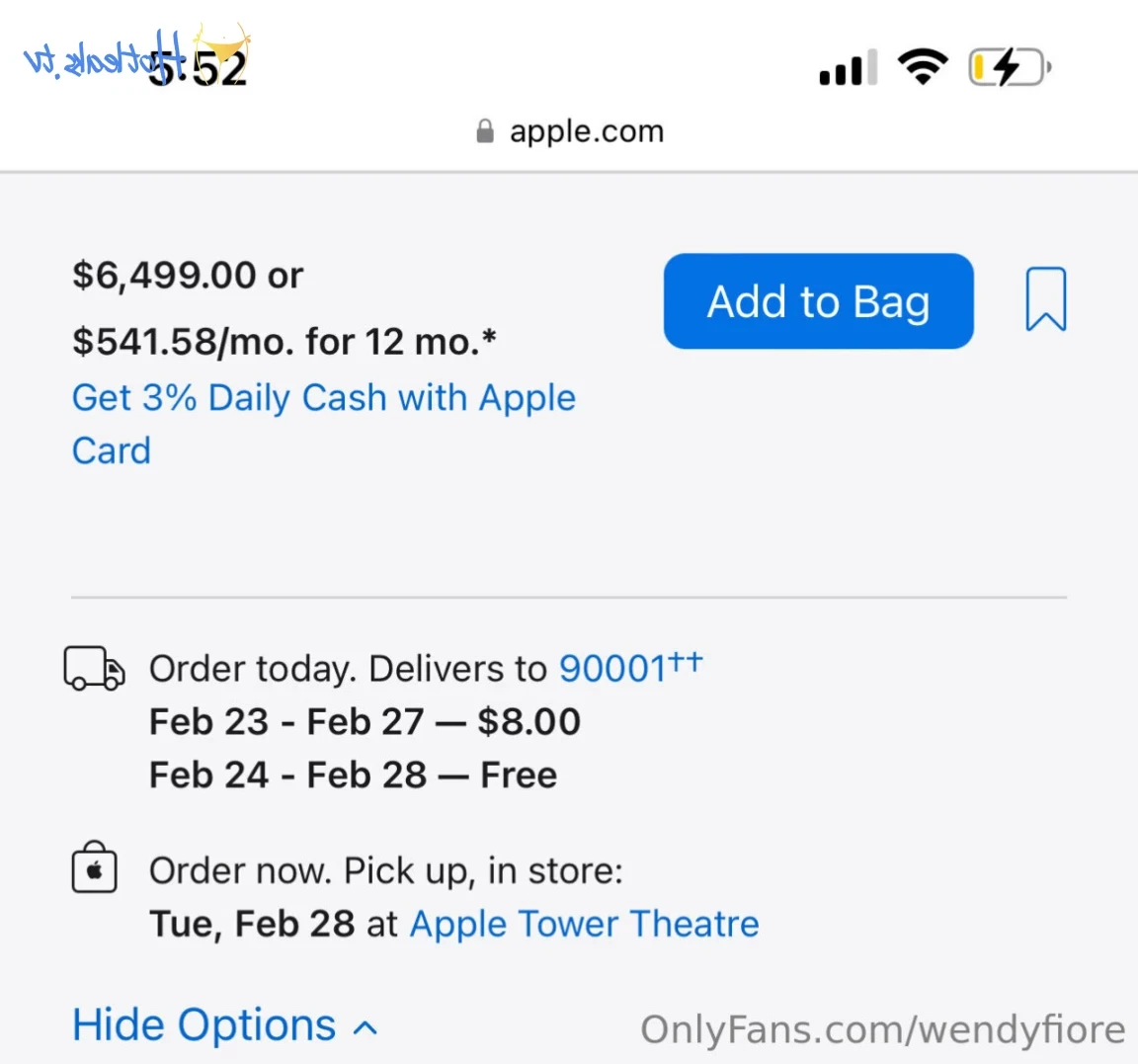Tap the Wi-Fi status icon
1138x1064 pixels.
pos(923,67)
